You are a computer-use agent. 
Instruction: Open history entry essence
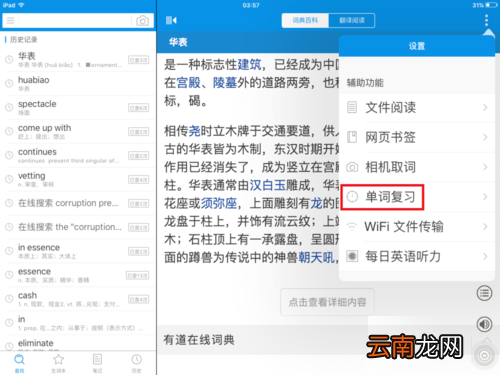[78, 275]
